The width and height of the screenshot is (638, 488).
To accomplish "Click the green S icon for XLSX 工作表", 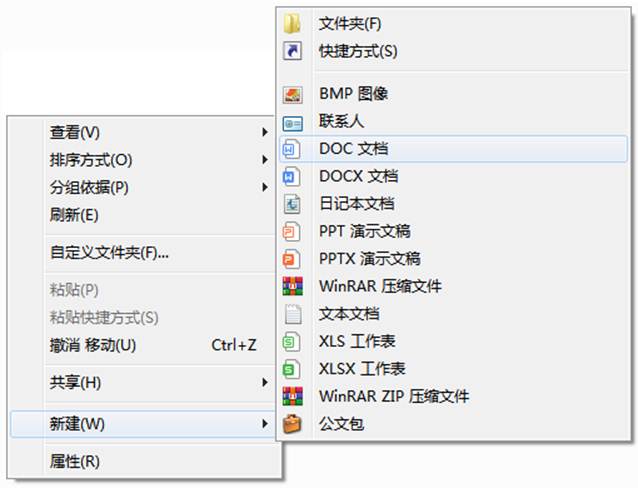I will point(292,369).
